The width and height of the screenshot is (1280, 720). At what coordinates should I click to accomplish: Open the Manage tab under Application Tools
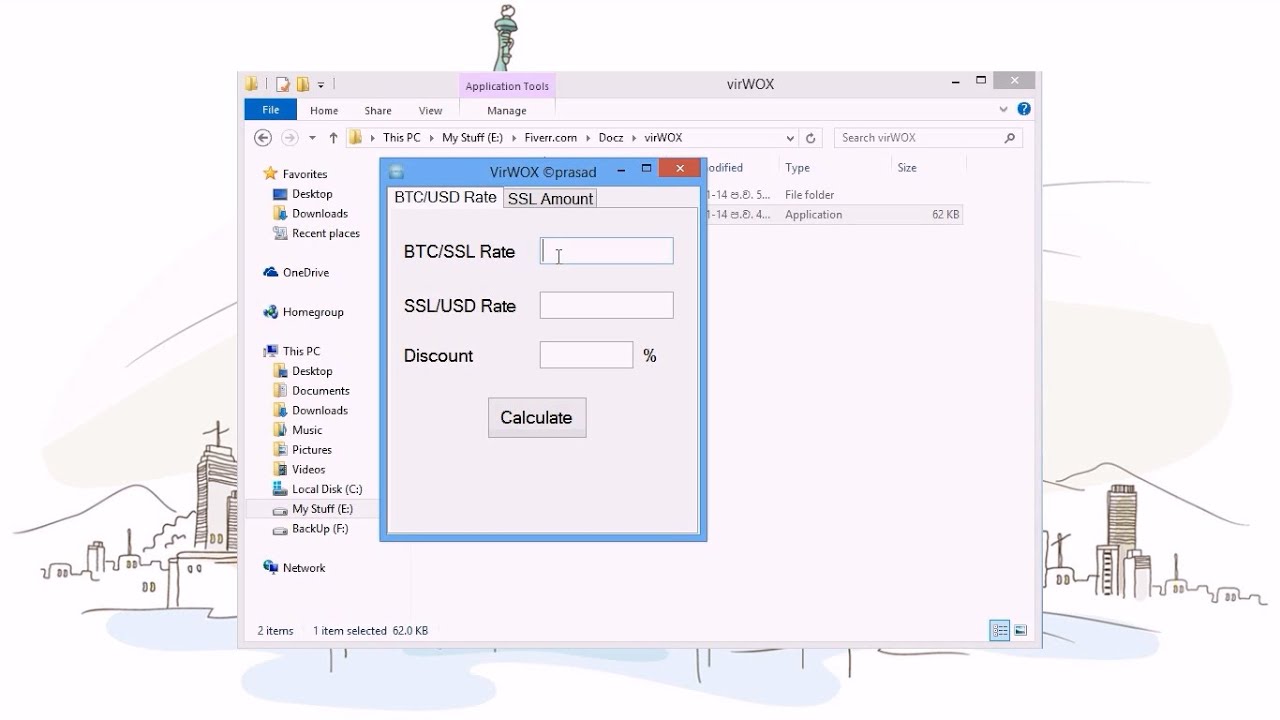(507, 111)
